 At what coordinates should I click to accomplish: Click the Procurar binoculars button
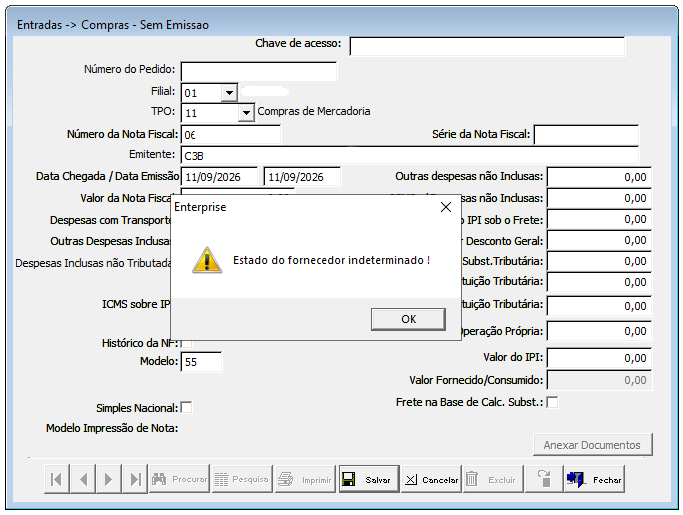(x=179, y=479)
